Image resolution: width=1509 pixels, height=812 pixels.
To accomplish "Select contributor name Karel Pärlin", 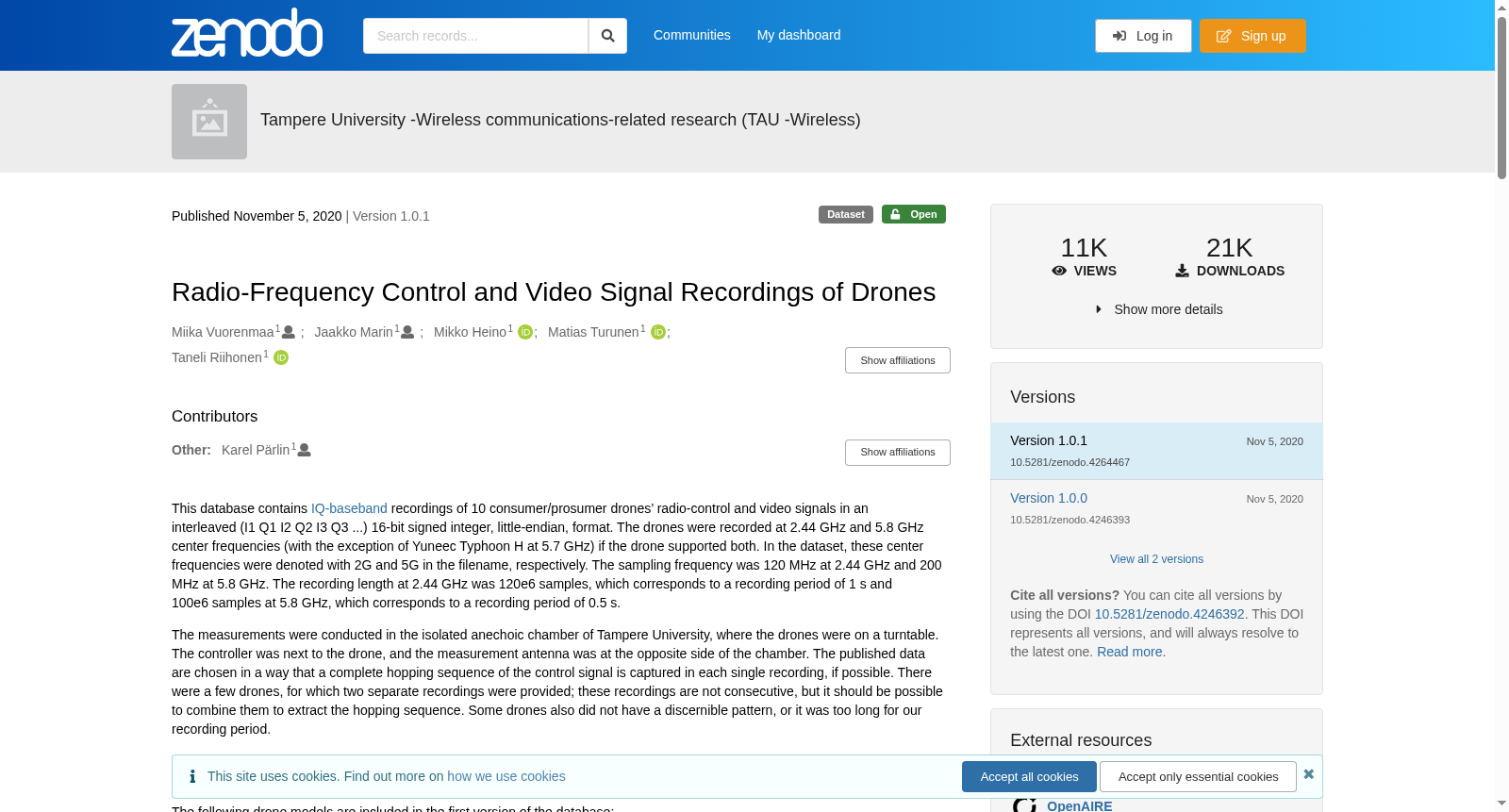I will coord(256,450).
